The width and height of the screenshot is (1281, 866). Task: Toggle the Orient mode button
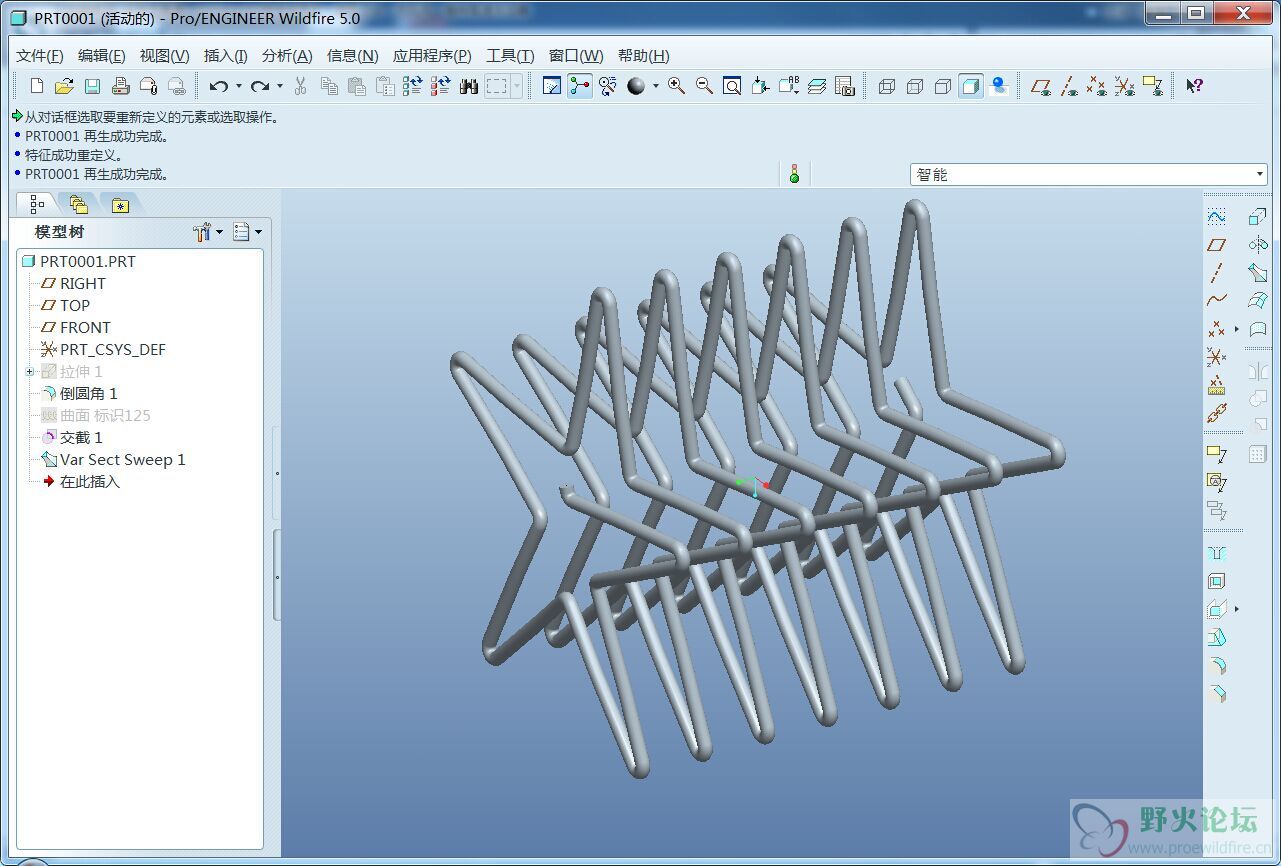tap(608, 86)
